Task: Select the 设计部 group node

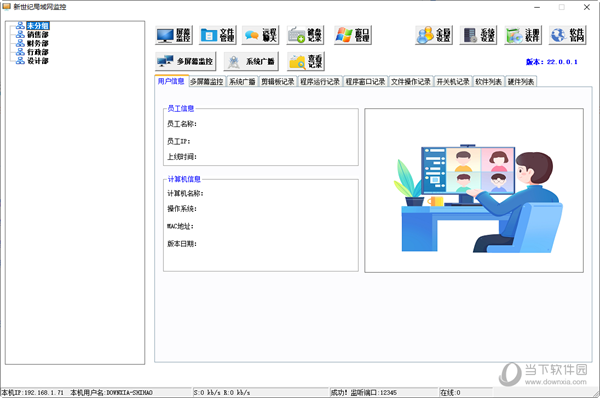Action: click(38, 61)
